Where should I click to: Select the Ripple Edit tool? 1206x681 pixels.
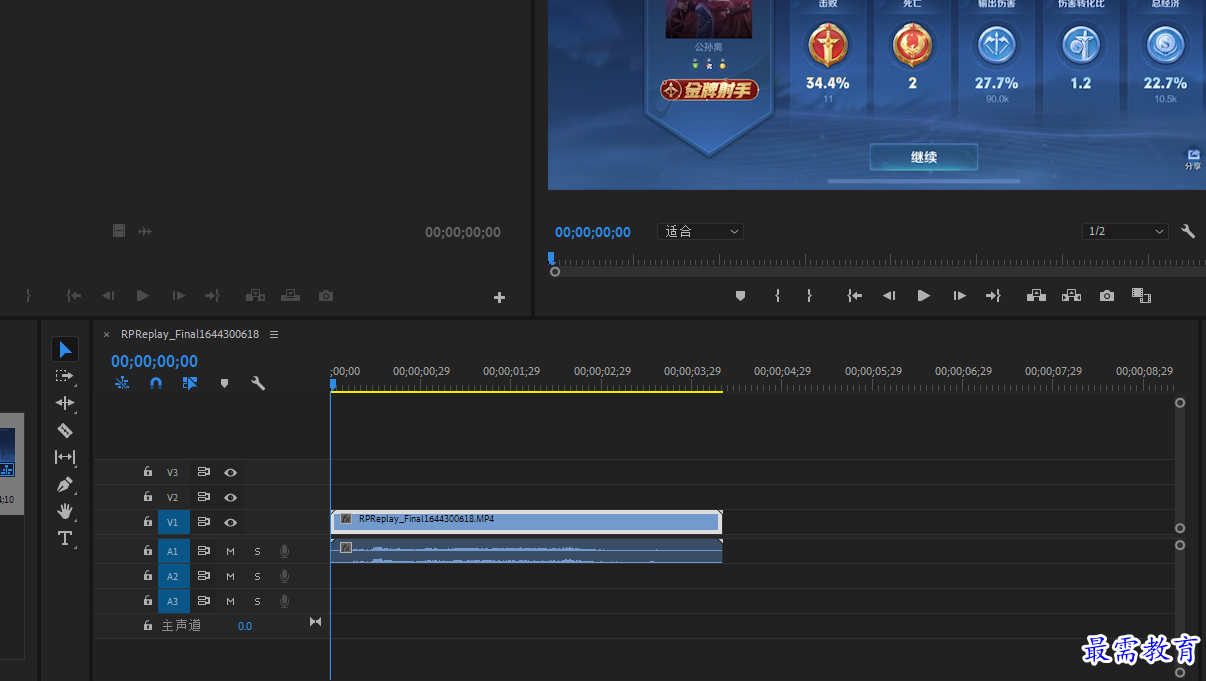[65, 403]
